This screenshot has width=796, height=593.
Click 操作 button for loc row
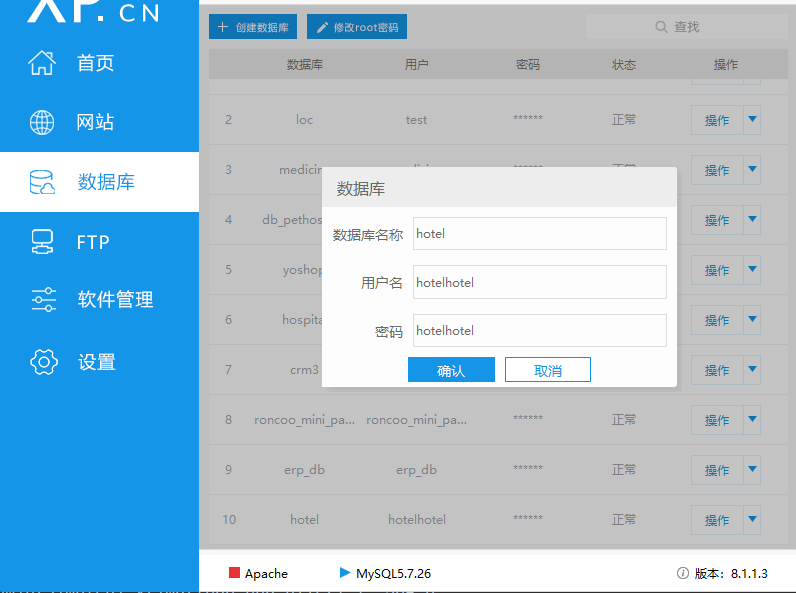click(717, 120)
